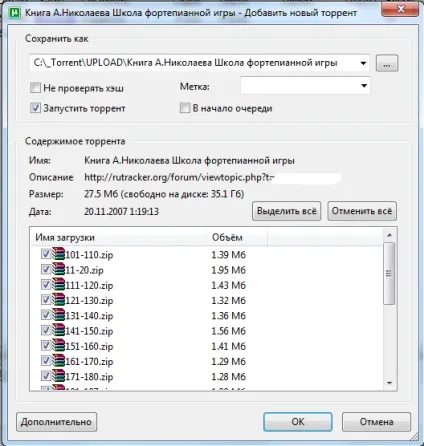Image resolution: width=424 pixels, height=446 pixels.
Task: Click the archive icon of 111-120.zip
Action: pyautogui.click(x=58, y=285)
